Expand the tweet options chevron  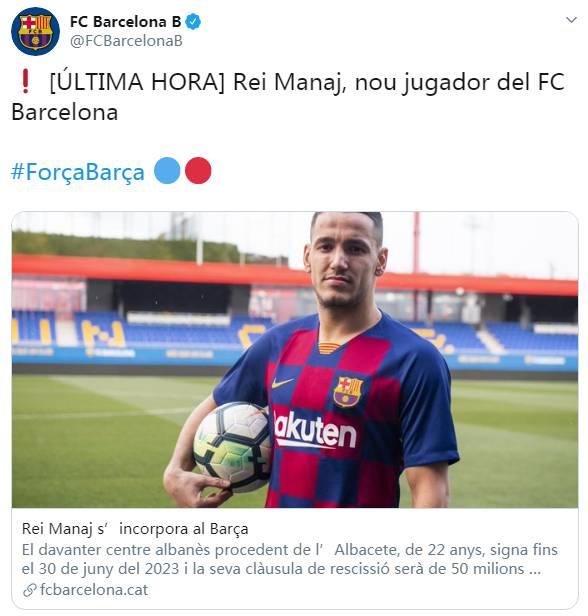coord(571,20)
